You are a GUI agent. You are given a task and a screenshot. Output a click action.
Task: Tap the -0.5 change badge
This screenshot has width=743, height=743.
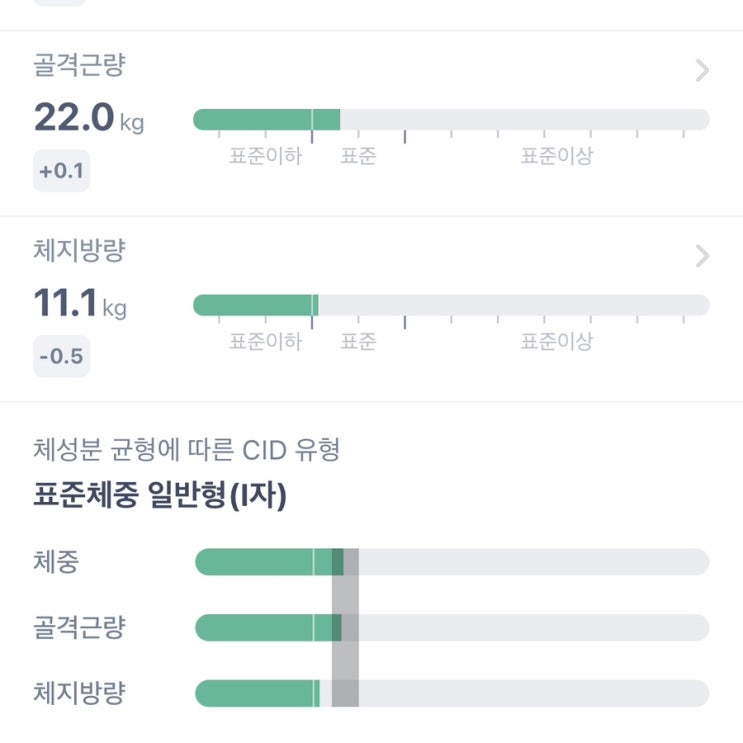pos(61,356)
